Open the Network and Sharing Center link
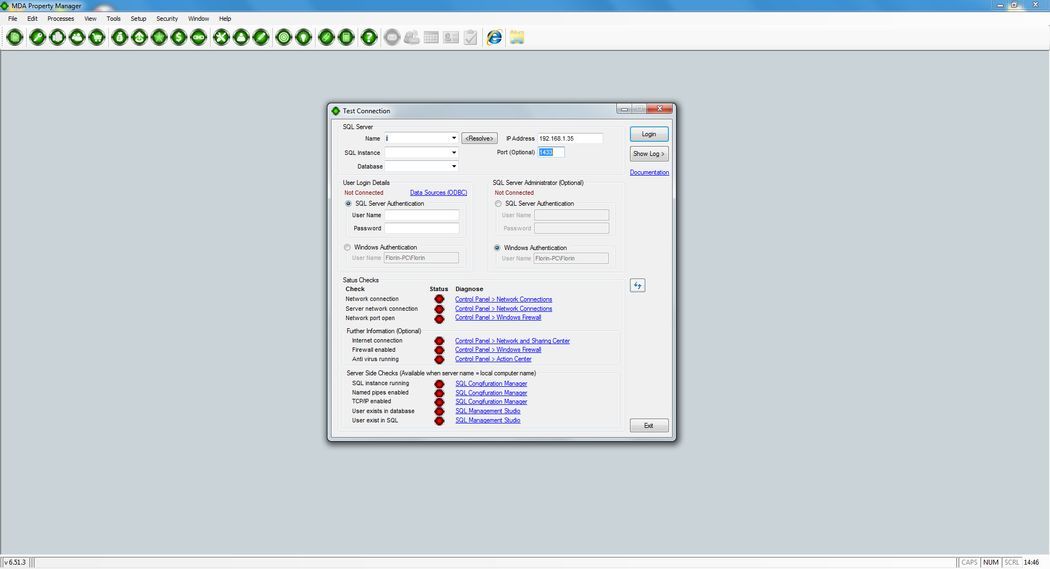 tap(512, 341)
